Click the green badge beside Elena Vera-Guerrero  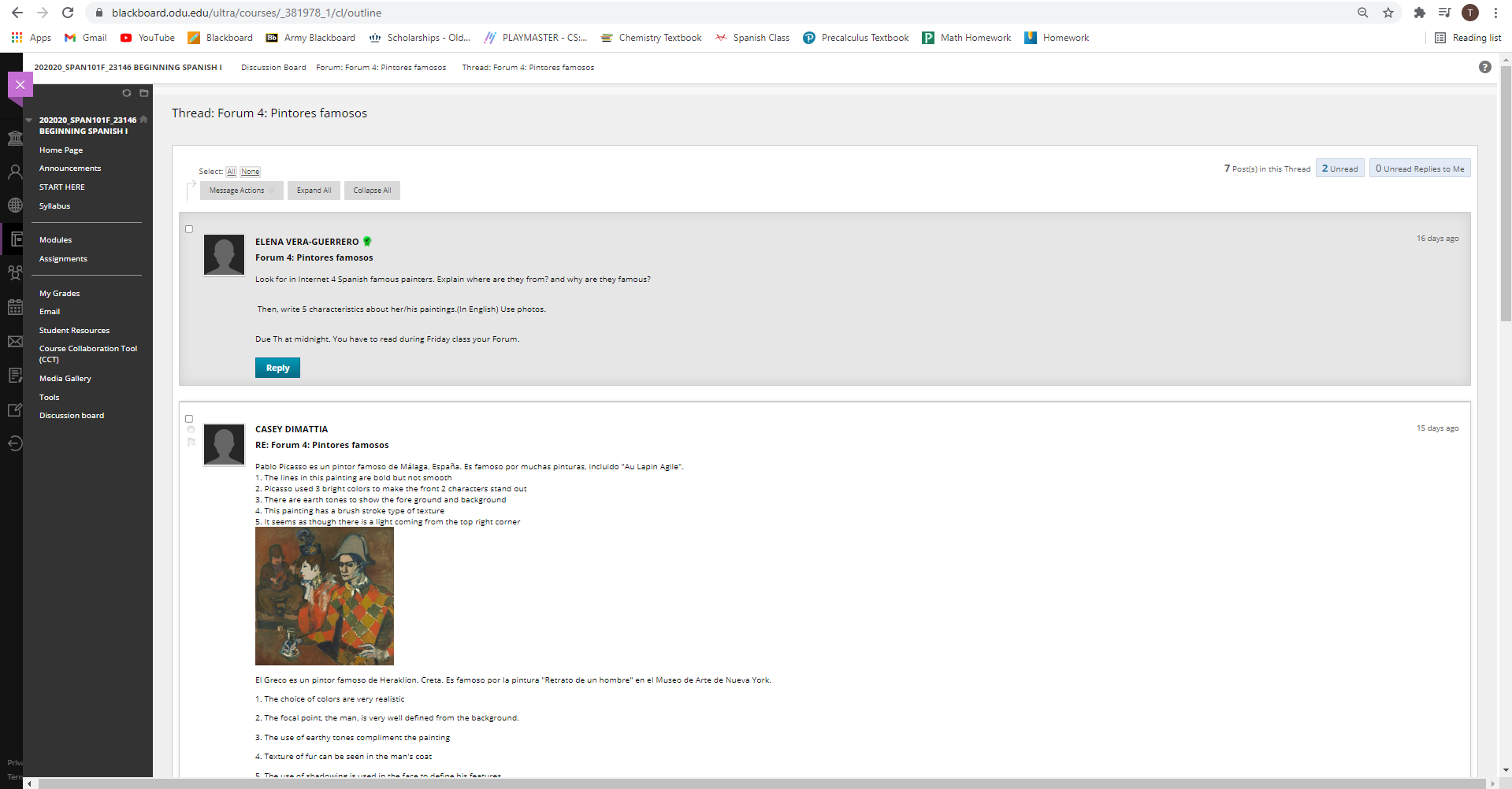[367, 242]
